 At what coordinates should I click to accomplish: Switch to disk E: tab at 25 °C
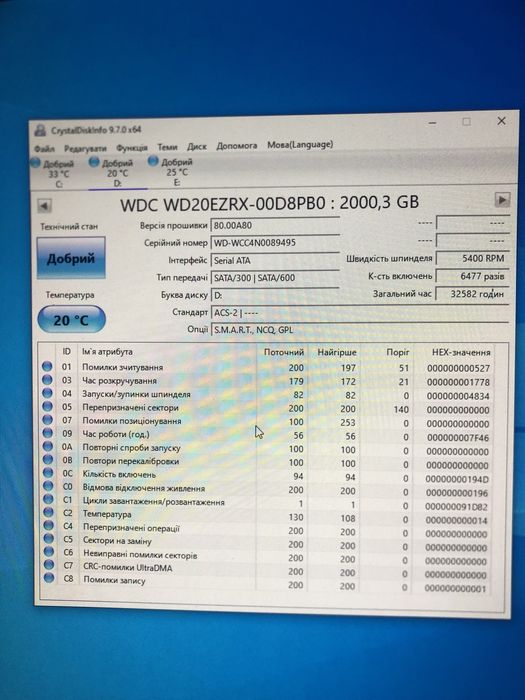pyautogui.click(x=176, y=172)
